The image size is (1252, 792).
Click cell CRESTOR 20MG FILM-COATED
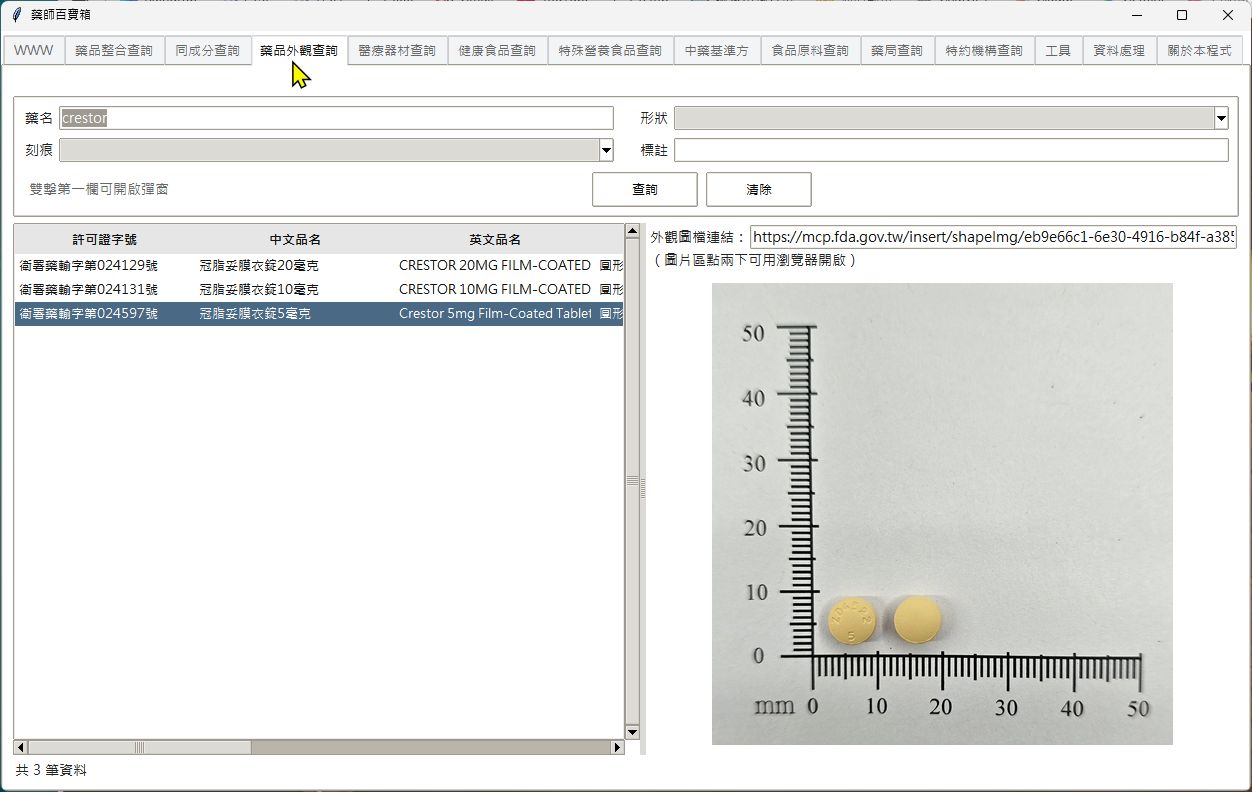[x=495, y=265]
